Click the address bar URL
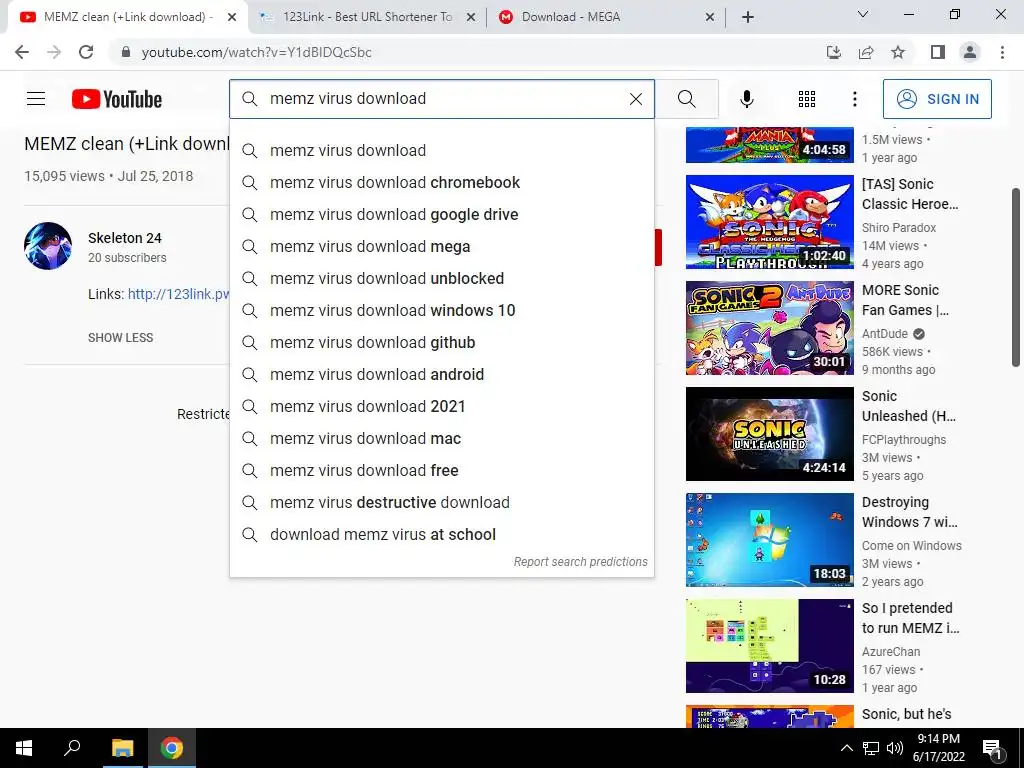 click(x=256, y=52)
